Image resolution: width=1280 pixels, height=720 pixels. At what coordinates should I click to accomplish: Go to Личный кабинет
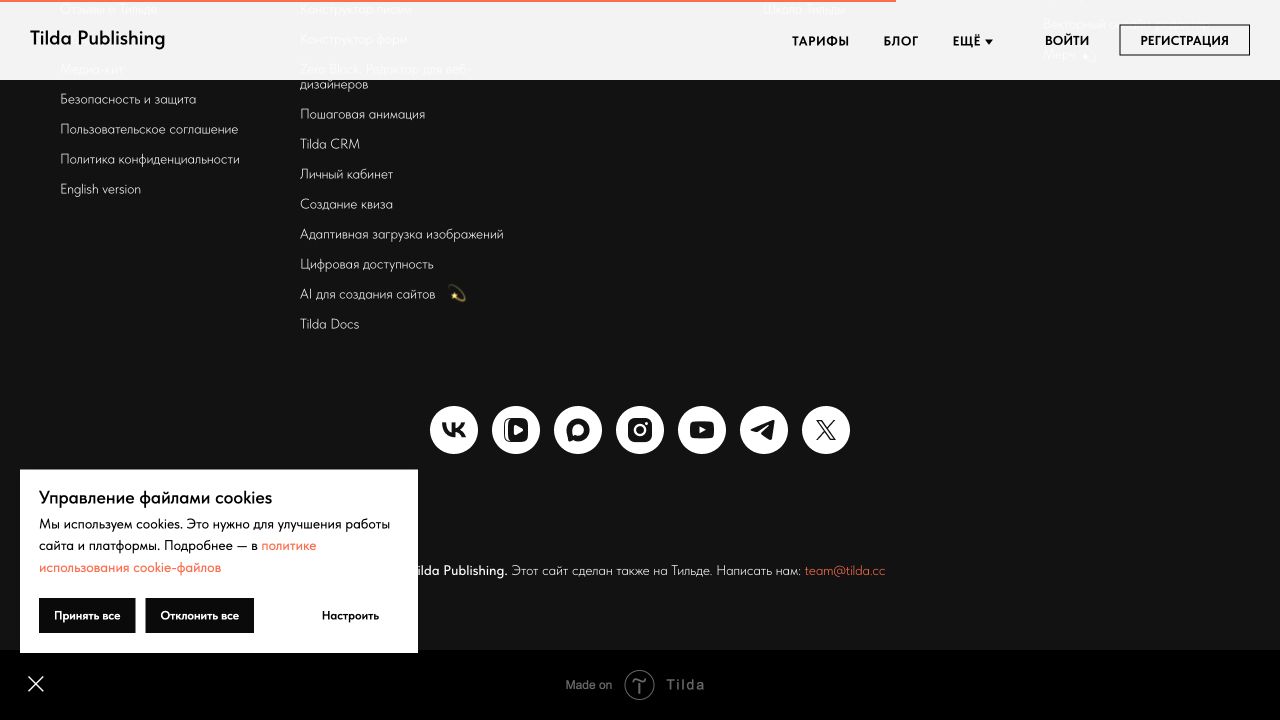346,174
